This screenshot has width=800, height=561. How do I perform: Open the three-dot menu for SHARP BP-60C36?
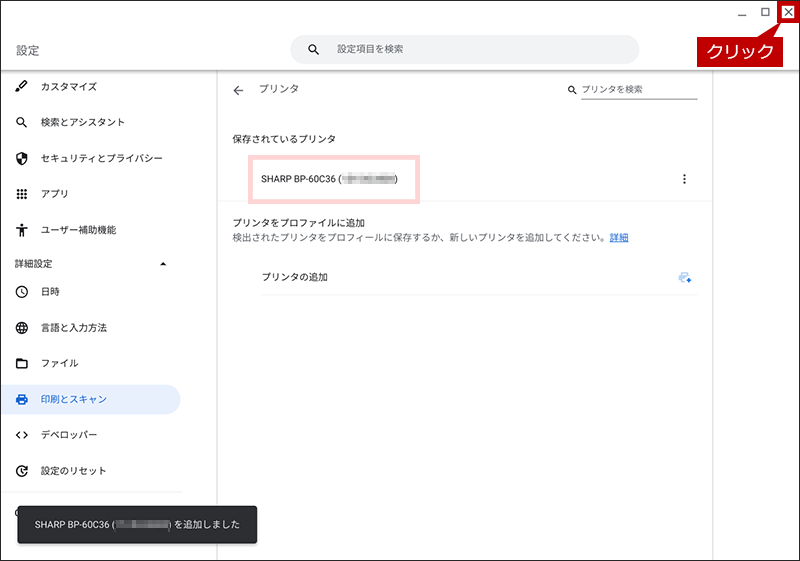tap(684, 179)
